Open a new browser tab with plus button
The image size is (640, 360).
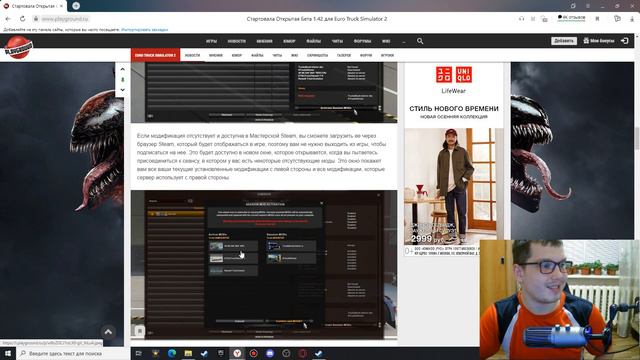76,6
